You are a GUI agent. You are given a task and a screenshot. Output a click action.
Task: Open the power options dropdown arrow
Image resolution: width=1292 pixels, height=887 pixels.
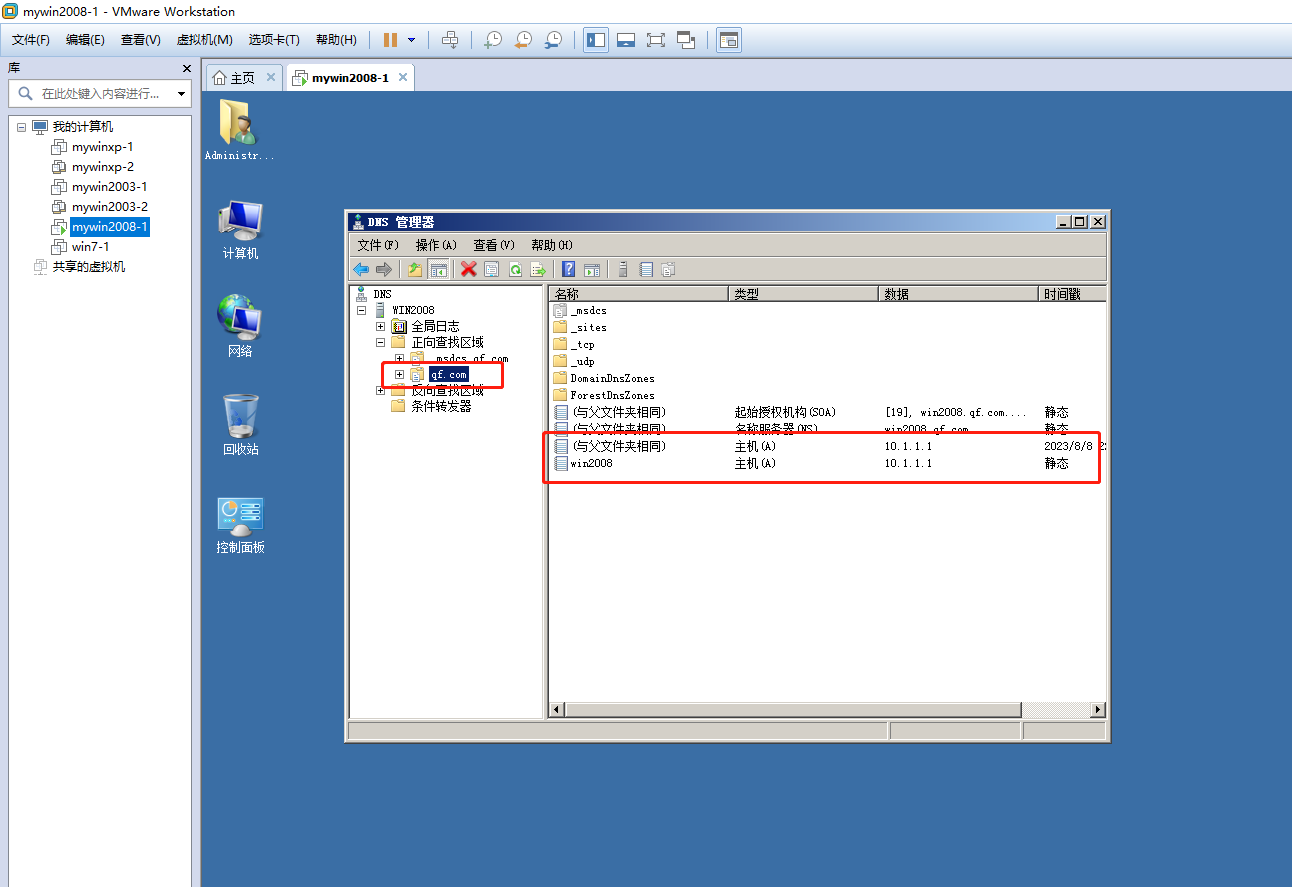pos(411,40)
